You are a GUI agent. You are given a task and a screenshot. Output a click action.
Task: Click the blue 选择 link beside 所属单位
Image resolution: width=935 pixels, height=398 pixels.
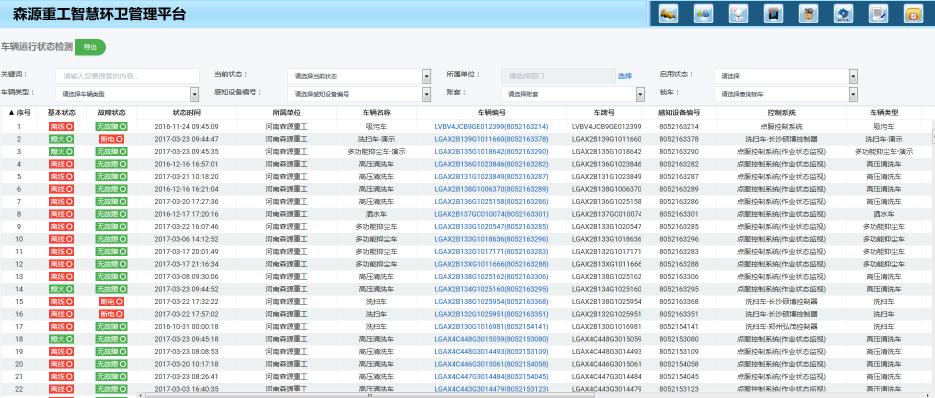624,76
